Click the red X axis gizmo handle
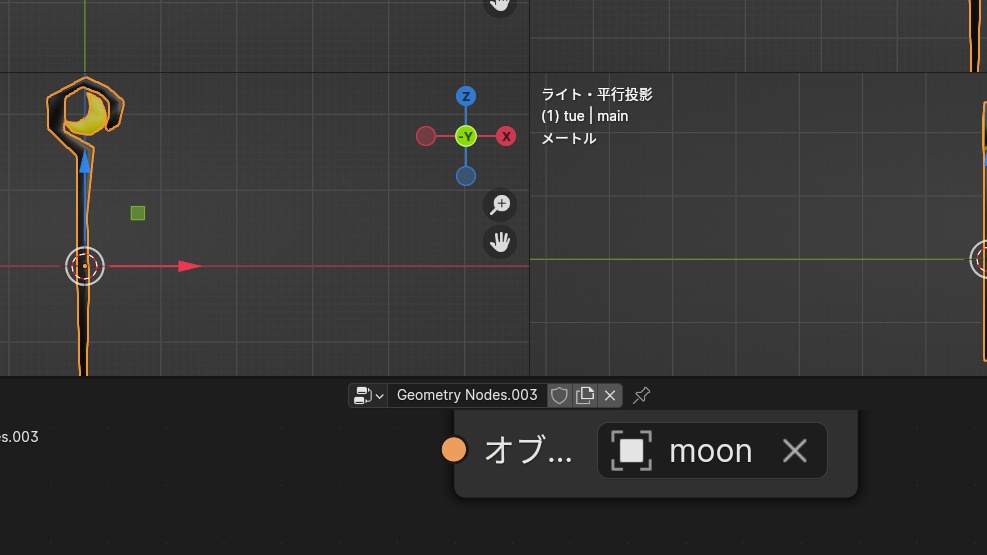Image resolution: width=987 pixels, height=555 pixels. [x=506, y=137]
